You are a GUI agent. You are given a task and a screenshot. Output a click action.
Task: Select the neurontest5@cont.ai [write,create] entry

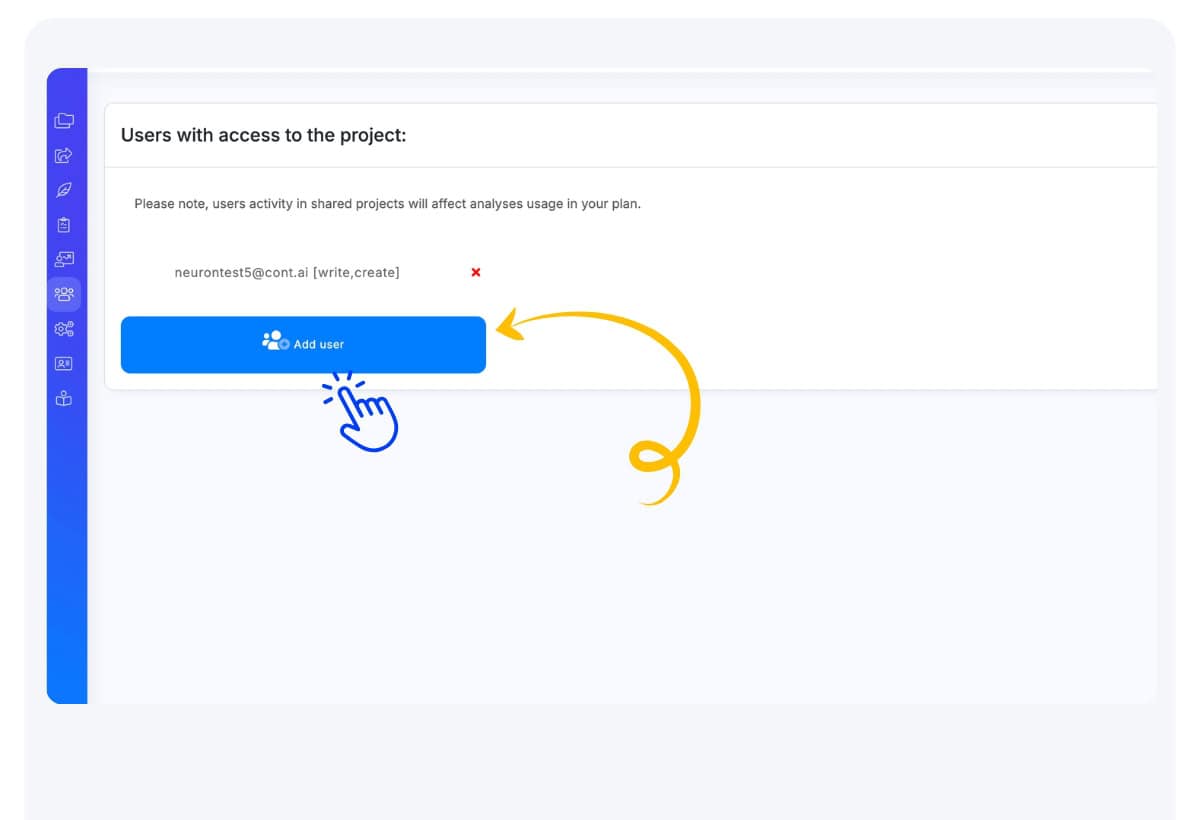coord(287,272)
